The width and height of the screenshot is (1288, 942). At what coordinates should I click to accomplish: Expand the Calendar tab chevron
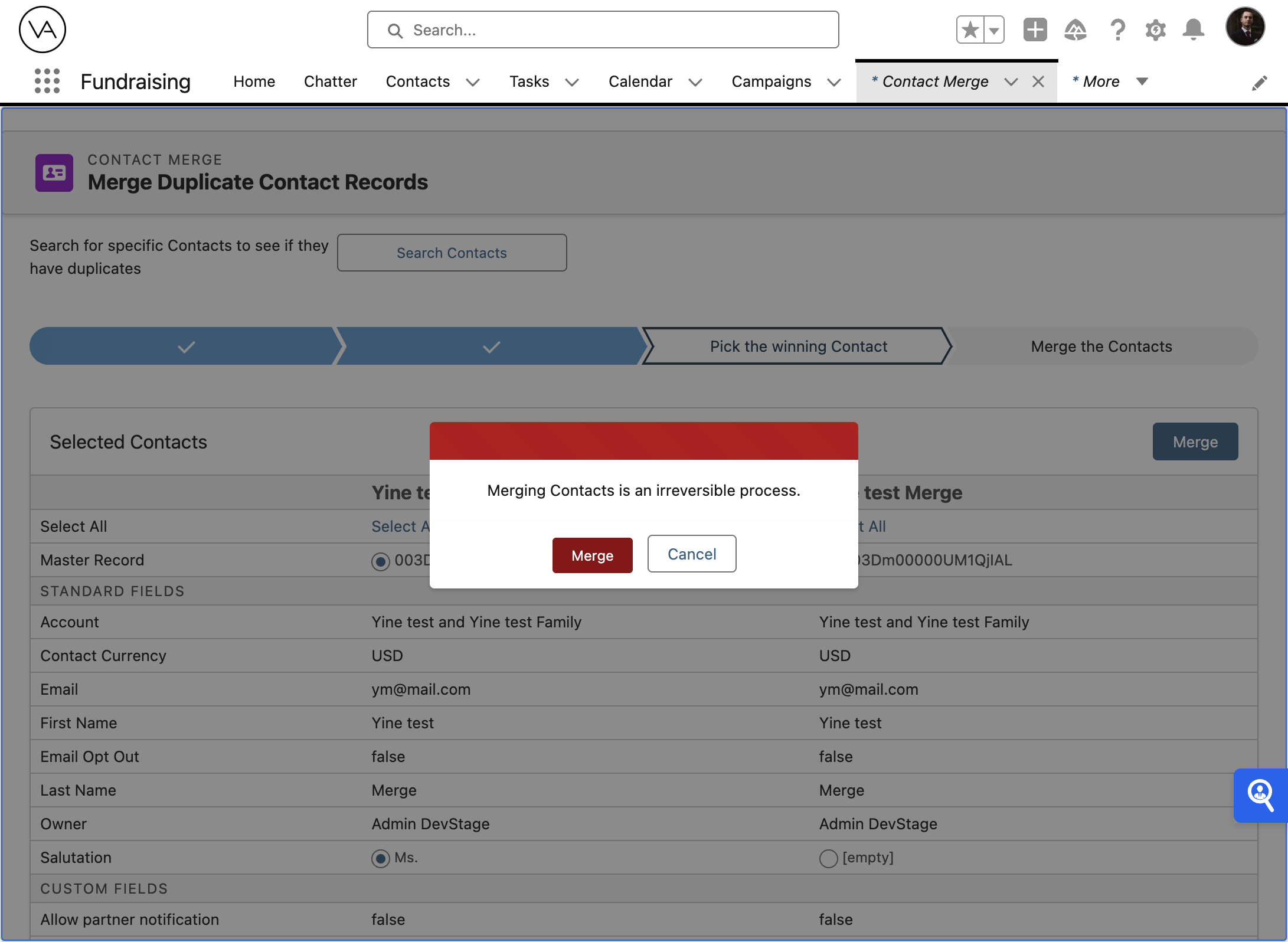click(695, 82)
